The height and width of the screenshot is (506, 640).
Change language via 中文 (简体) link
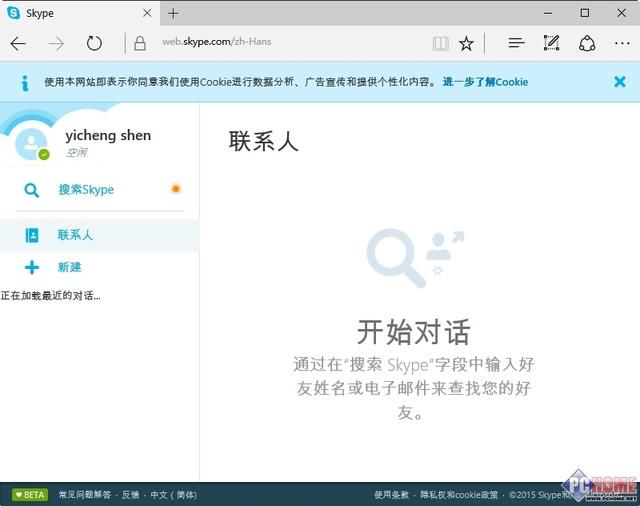click(x=173, y=495)
